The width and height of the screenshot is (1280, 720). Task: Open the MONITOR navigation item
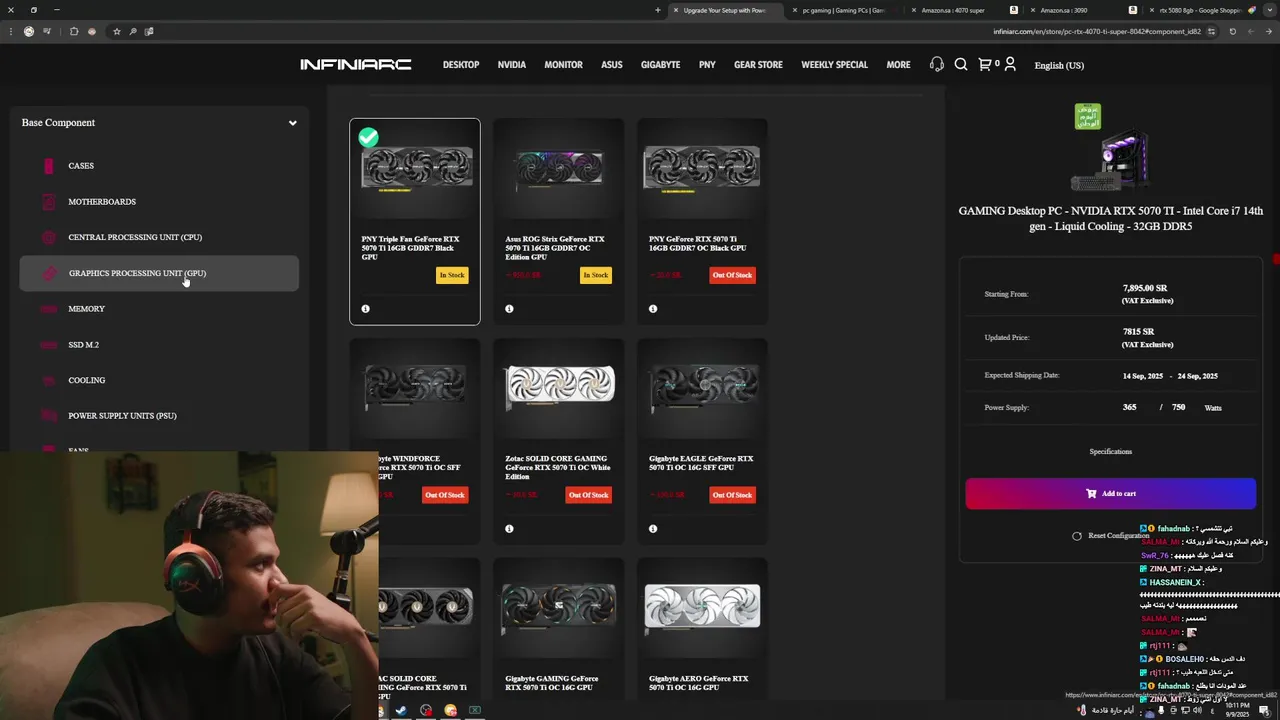click(563, 65)
